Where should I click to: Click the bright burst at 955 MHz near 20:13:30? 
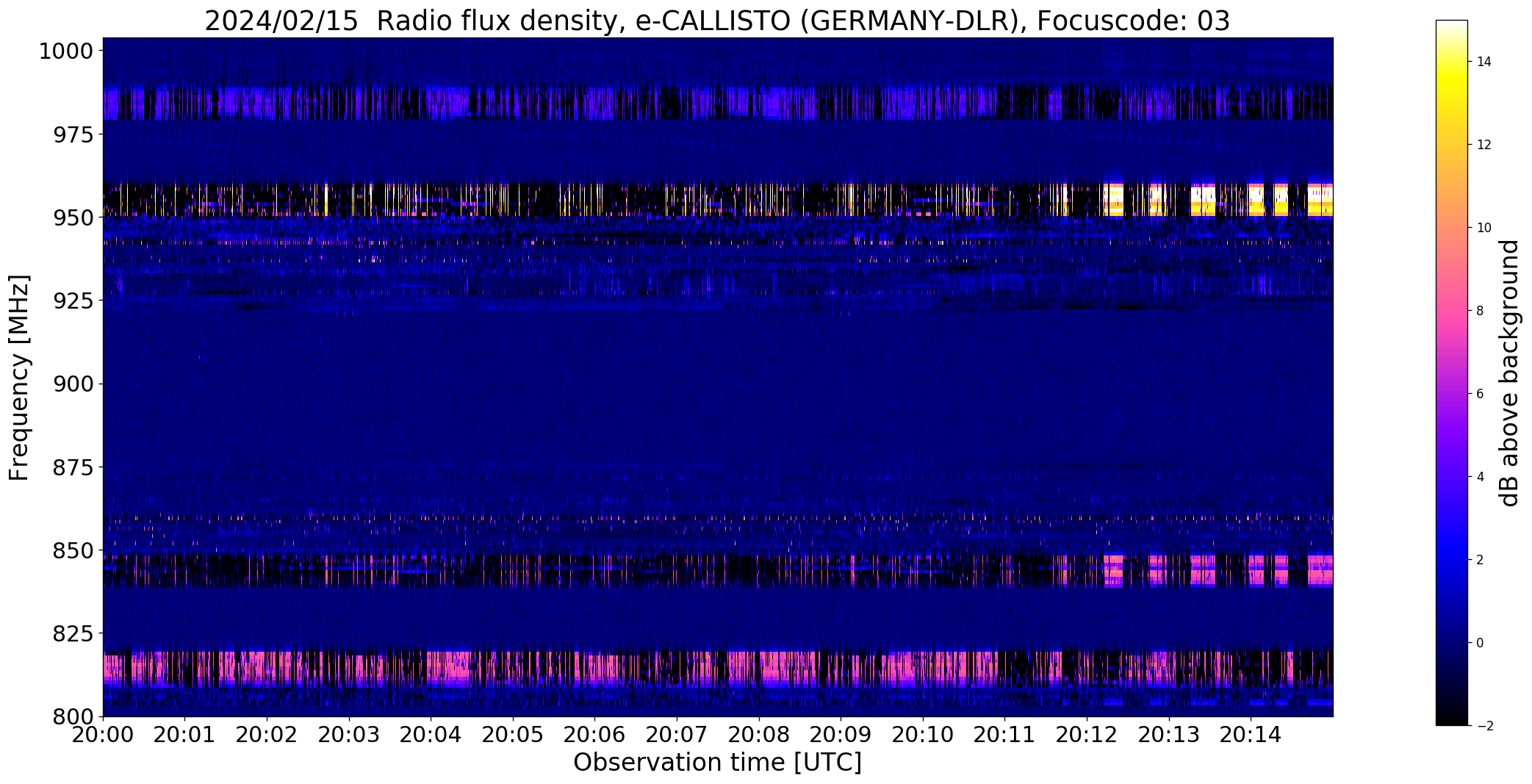point(1203,199)
